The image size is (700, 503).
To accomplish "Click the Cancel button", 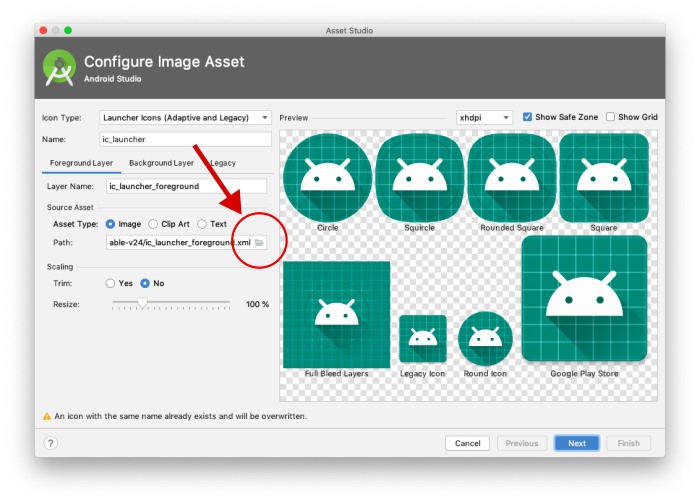I will [x=467, y=443].
